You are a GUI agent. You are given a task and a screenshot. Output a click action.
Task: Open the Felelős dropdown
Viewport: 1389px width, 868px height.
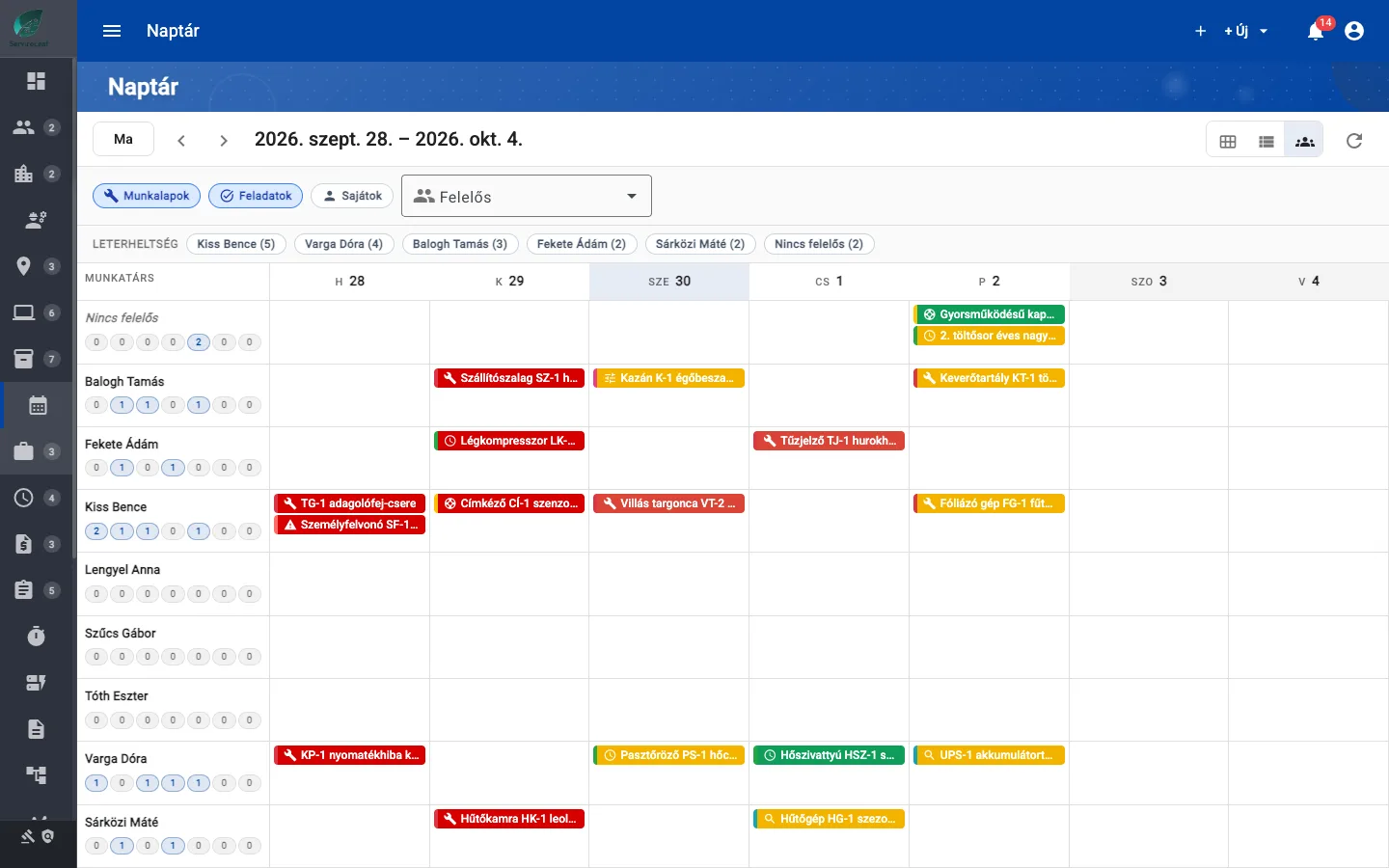(527, 196)
